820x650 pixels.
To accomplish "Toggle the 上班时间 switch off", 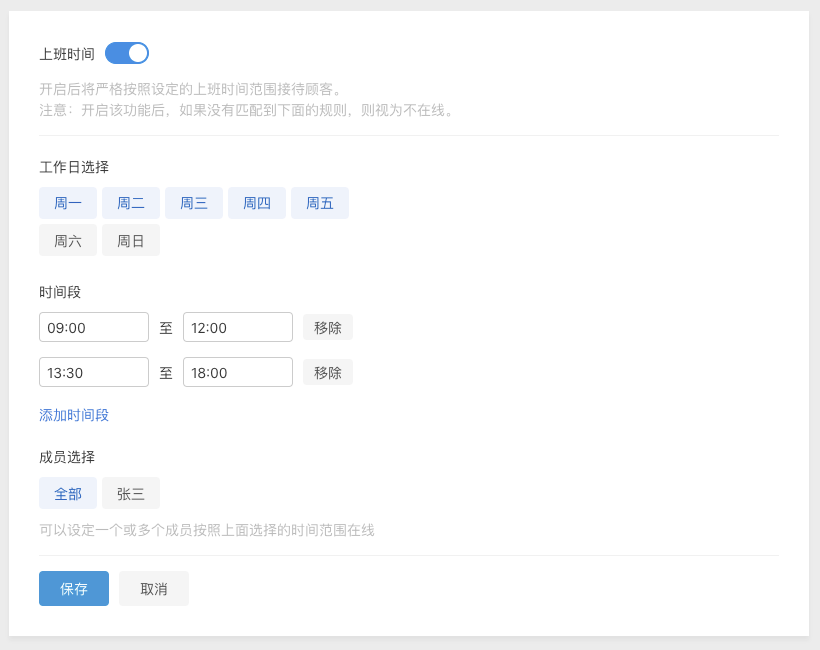I will pos(127,53).
